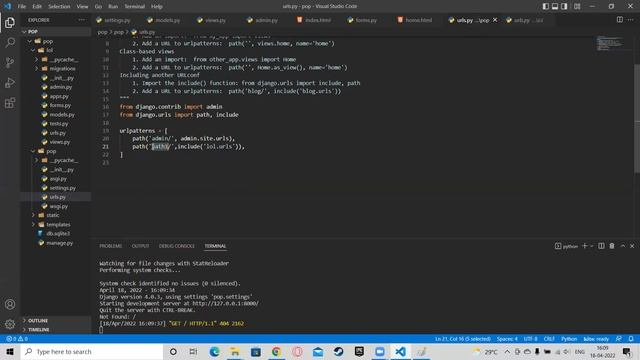640x360 pixels.
Task: Expand the templates folder
Action: (x=56, y=224)
